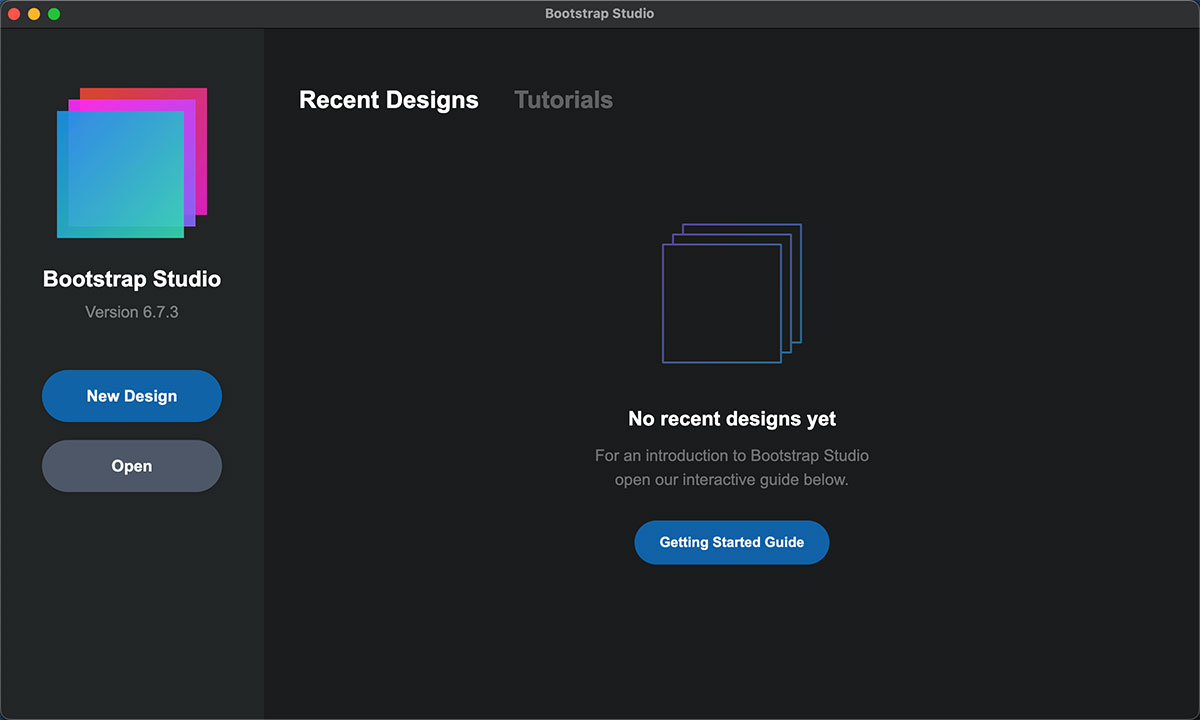
Task: Click the front blue square of the logo
Action: (x=120, y=175)
